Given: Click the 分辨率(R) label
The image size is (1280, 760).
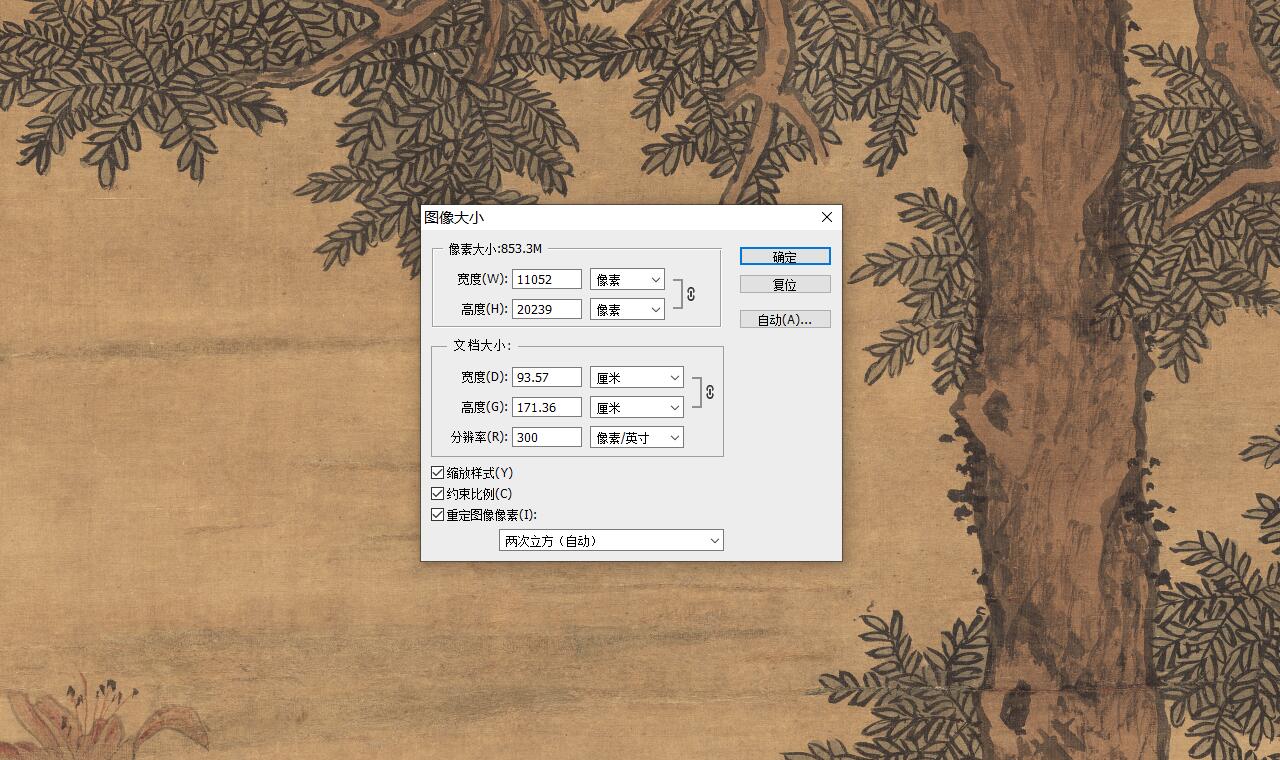Looking at the screenshot, I should (479, 437).
